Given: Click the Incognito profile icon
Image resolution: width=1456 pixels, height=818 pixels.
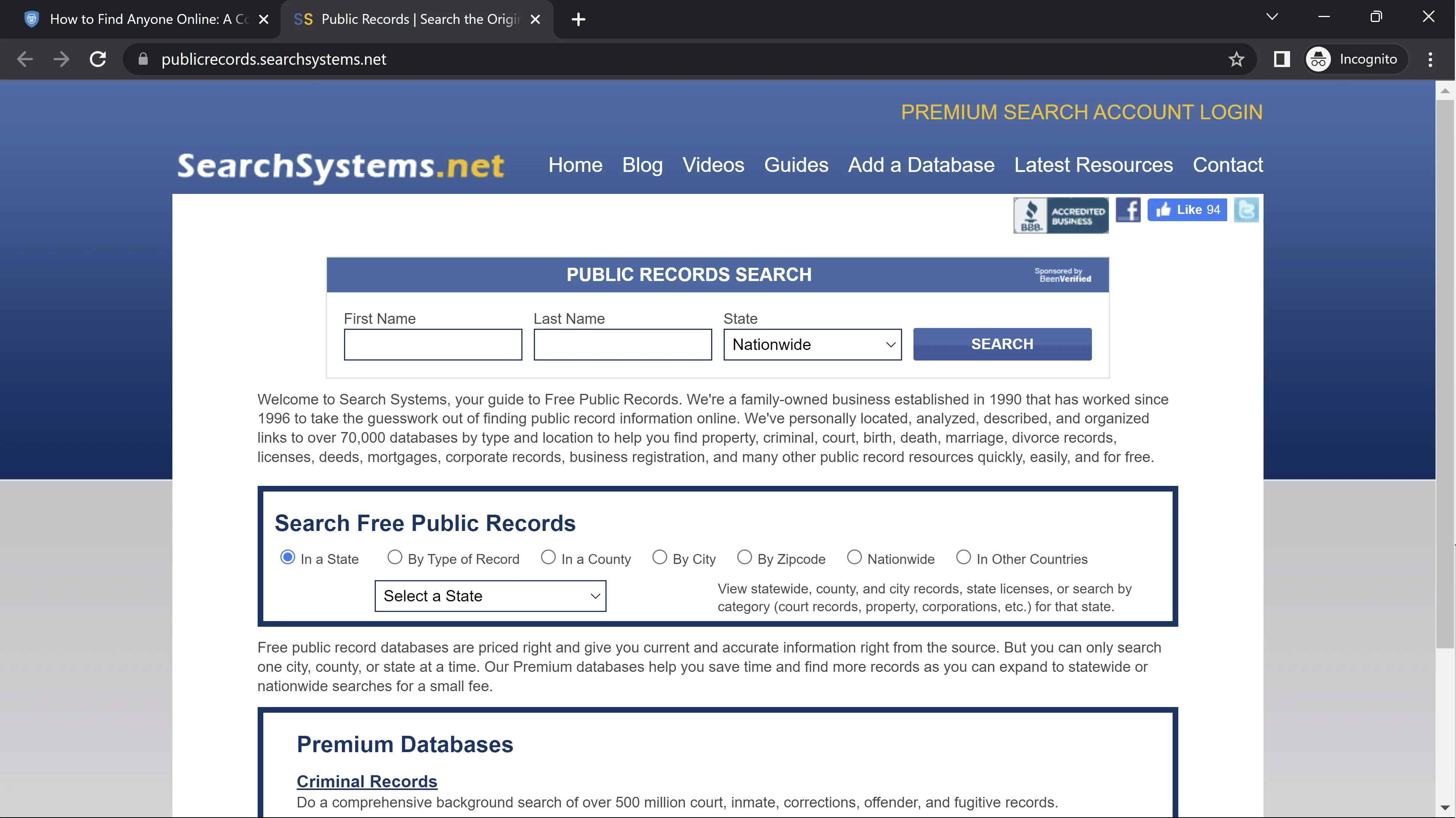Looking at the screenshot, I should pos(1318,59).
